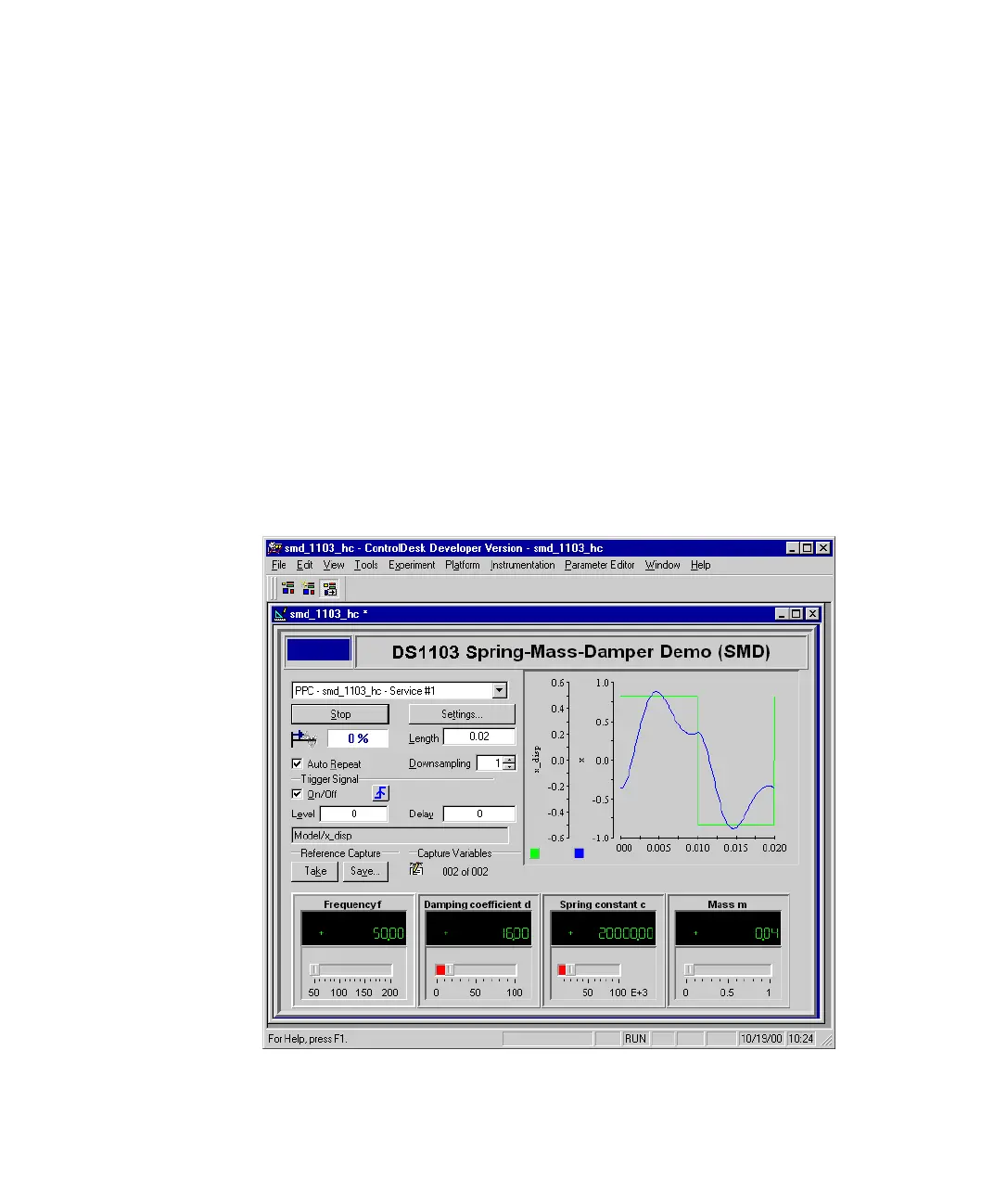Click the first layout toolbar icon
This screenshot has height=1204, width=994.
[x=288, y=588]
